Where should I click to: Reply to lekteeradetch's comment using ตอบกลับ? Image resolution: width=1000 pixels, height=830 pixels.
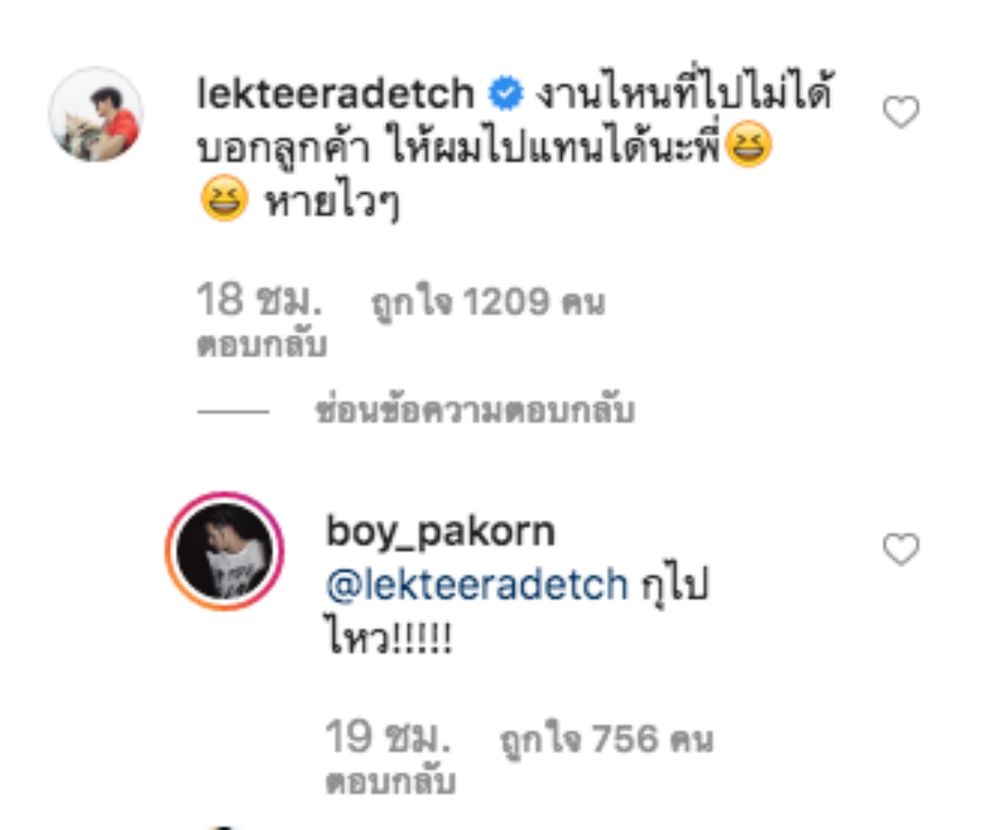(x=261, y=345)
